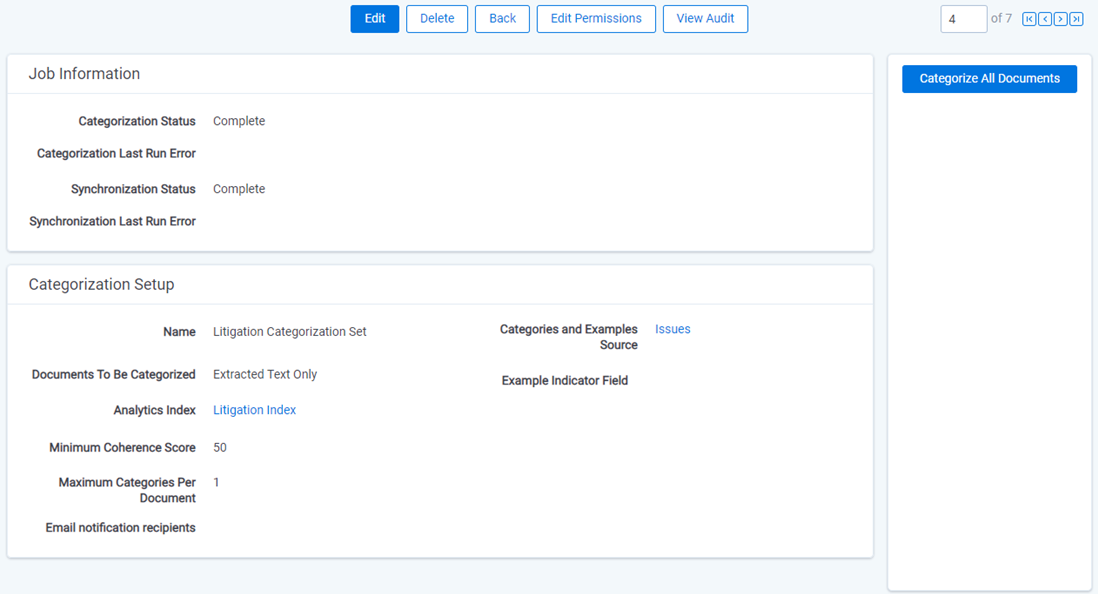Go to first record navigation icon
This screenshot has height=594, width=1098.
1029,19
